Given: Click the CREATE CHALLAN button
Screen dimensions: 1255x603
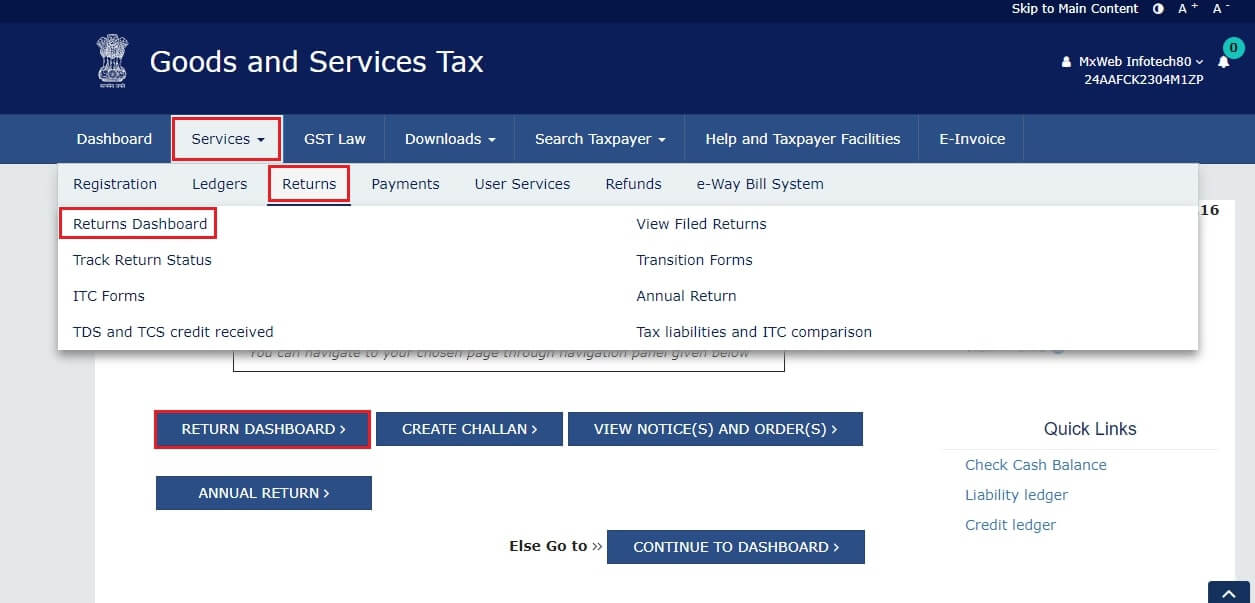Looking at the screenshot, I should click(x=469, y=428).
